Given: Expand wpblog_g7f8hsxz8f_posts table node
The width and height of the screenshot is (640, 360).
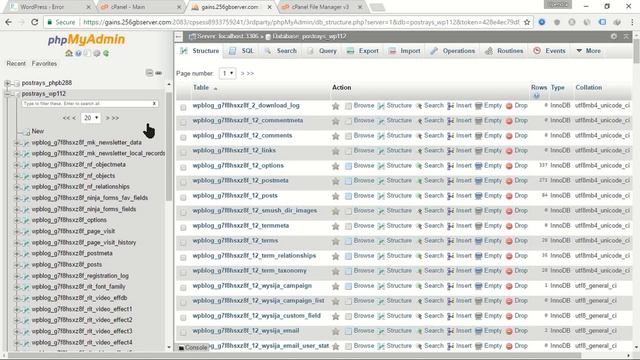Looking at the screenshot, I should tap(17, 265).
